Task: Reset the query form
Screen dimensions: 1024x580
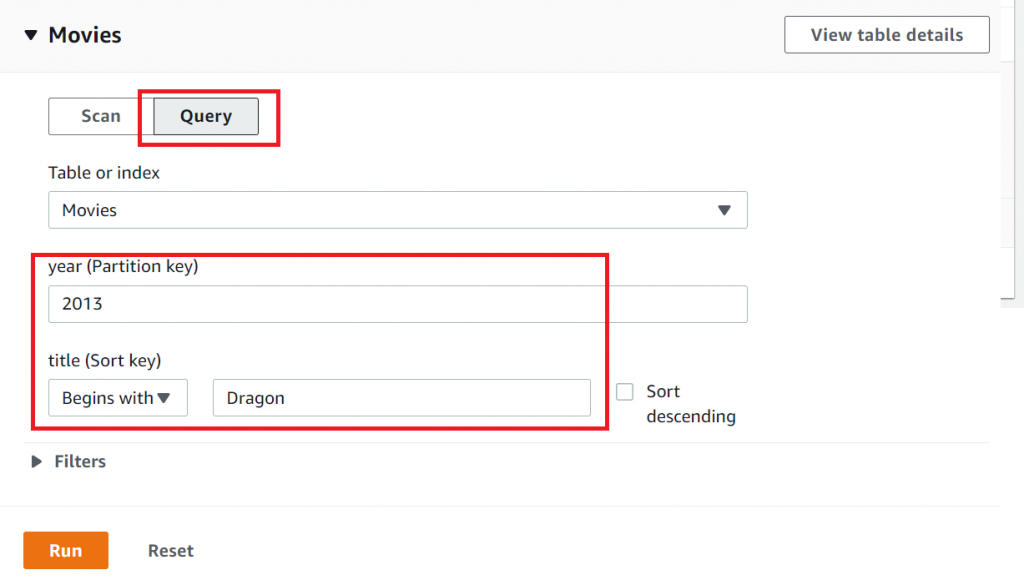Action: click(x=171, y=551)
